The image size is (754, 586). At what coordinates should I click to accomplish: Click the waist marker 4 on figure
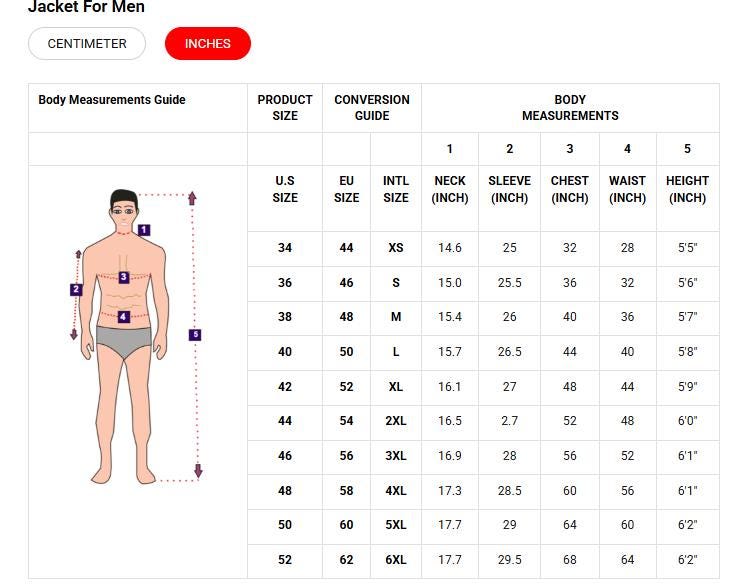(123, 317)
